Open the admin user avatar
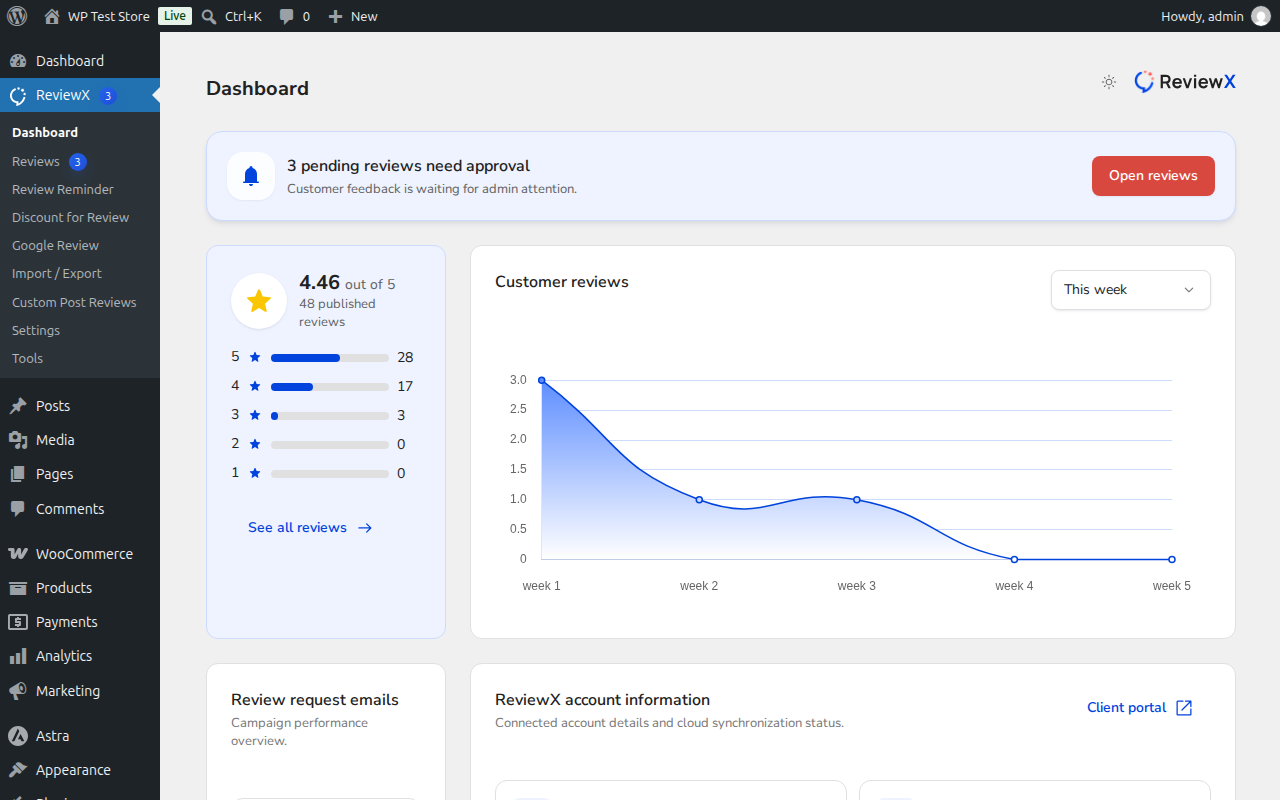Screen dimensions: 1280x800 click(1260, 16)
